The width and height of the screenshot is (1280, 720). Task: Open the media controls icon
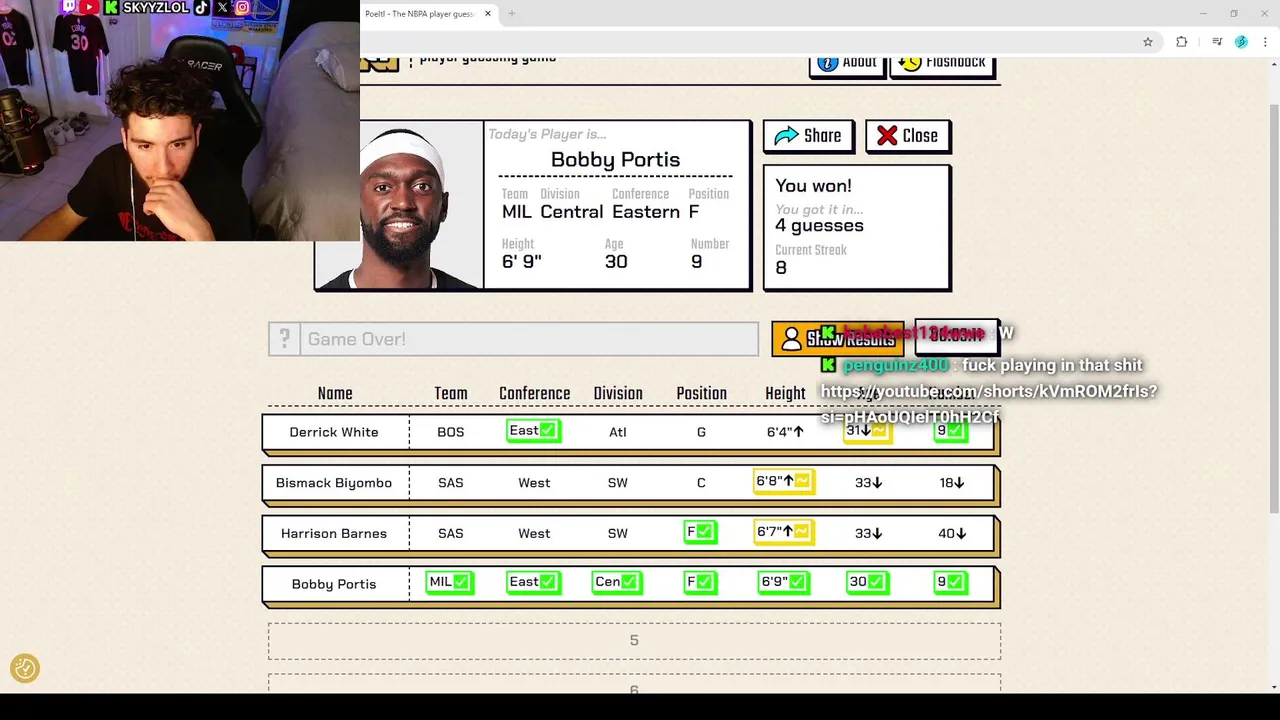(1217, 42)
